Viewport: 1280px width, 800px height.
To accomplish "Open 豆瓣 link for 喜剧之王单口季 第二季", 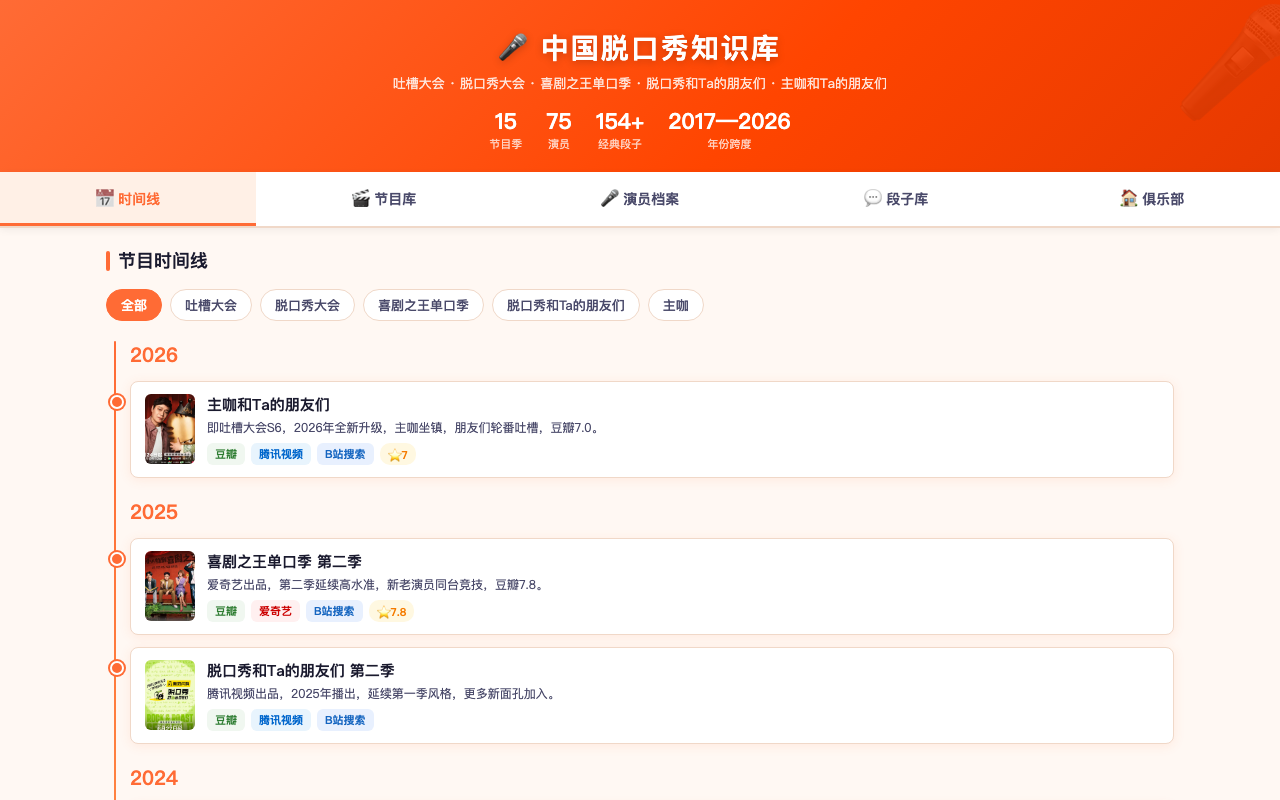I will (226, 611).
